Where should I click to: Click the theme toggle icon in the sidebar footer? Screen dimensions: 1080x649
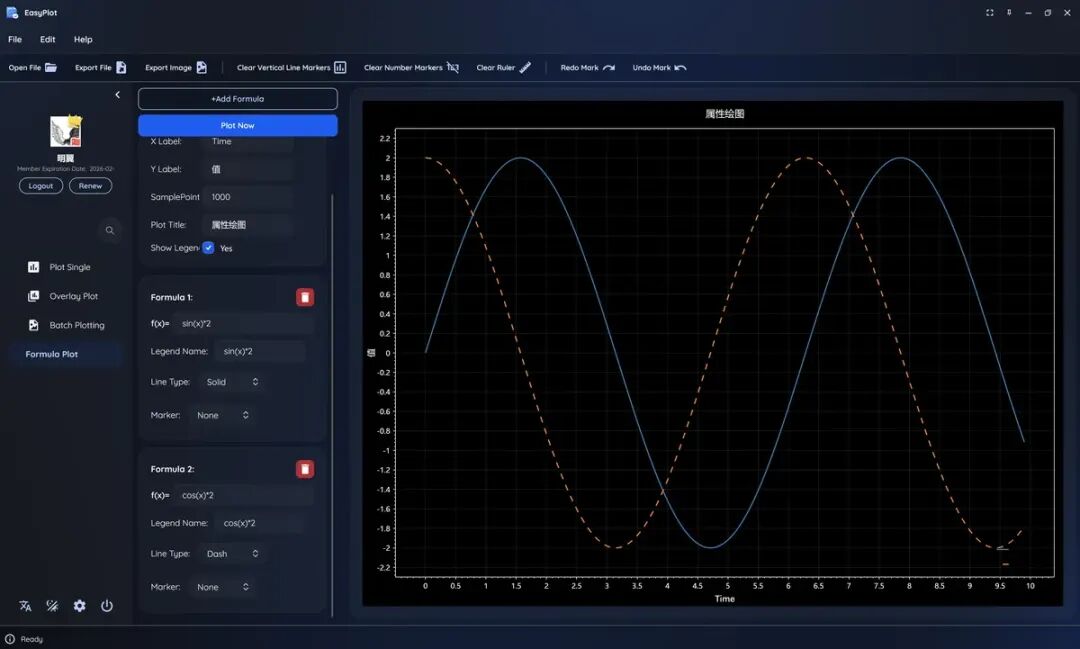click(52, 606)
